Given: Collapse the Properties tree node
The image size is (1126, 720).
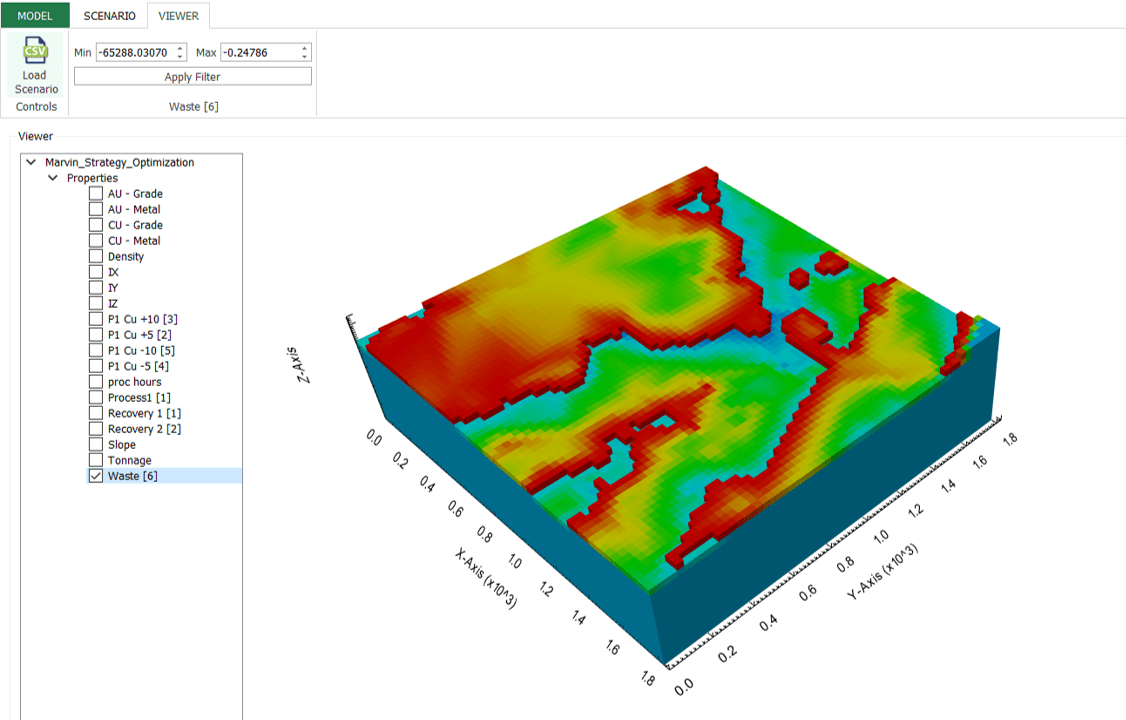Looking at the screenshot, I should pos(53,178).
